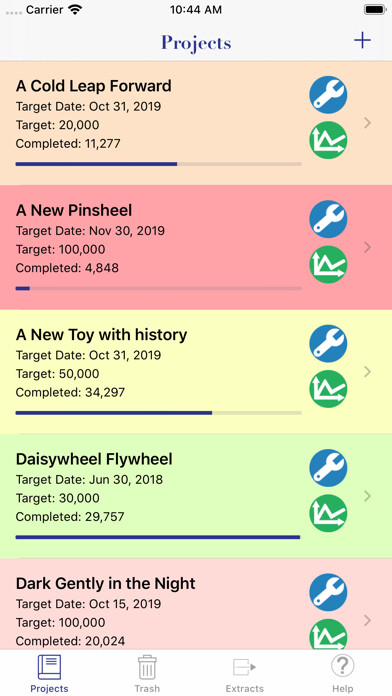Open wrench settings for Daisywheel Flywheel
This screenshot has height=696, width=392.
click(x=328, y=468)
